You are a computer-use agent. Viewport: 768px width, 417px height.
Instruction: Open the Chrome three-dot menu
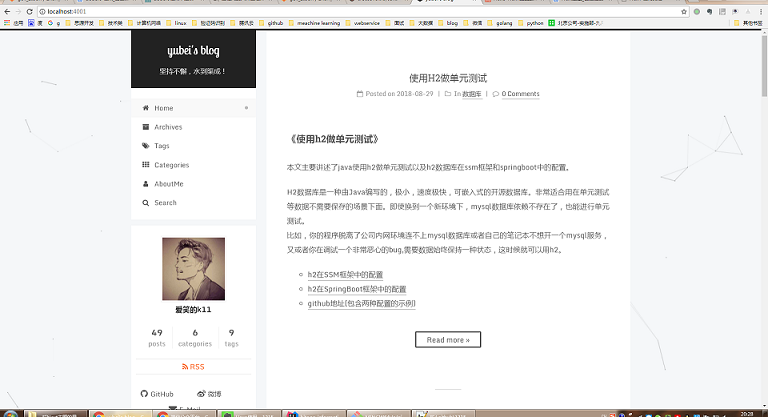tap(760, 12)
